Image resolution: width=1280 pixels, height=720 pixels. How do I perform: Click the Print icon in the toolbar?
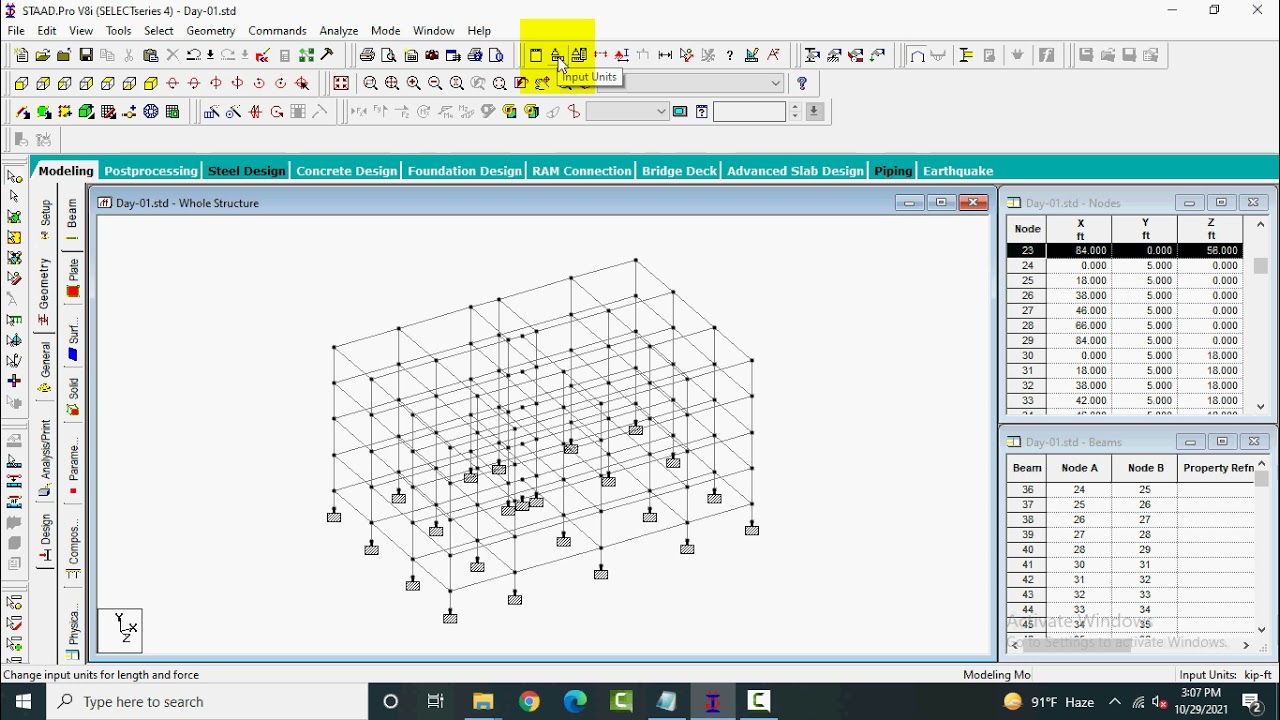pyautogui.click(x=367, y=56)
